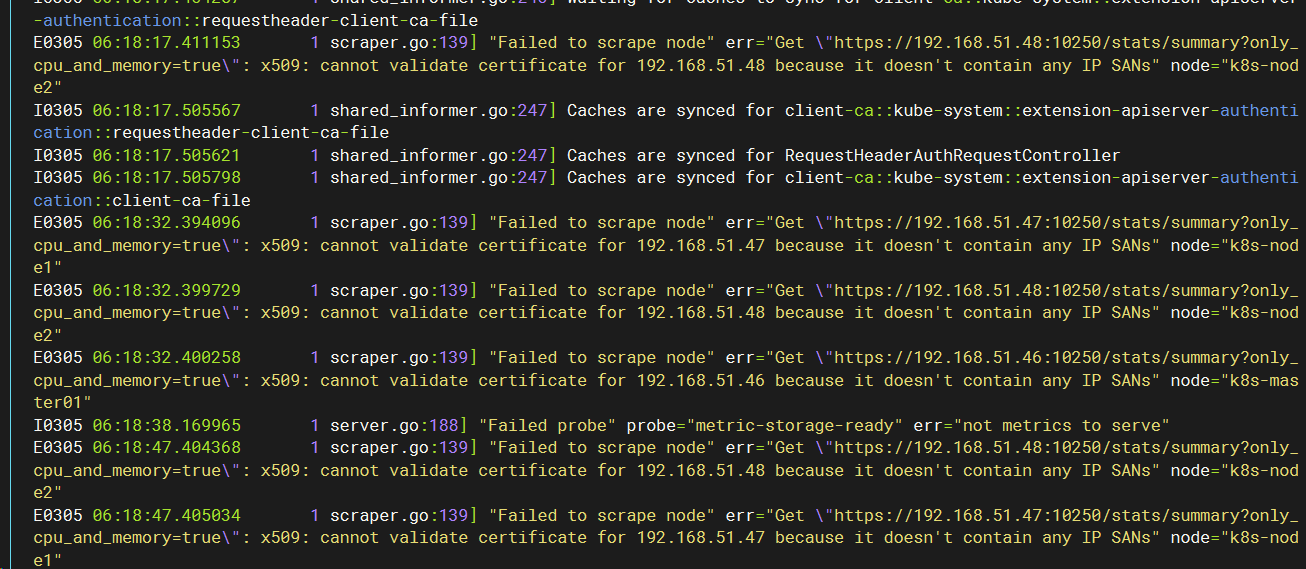Click the 06:18:17.505798 timestamp
Screen dimensions: 1306x569
pos(166,178)
